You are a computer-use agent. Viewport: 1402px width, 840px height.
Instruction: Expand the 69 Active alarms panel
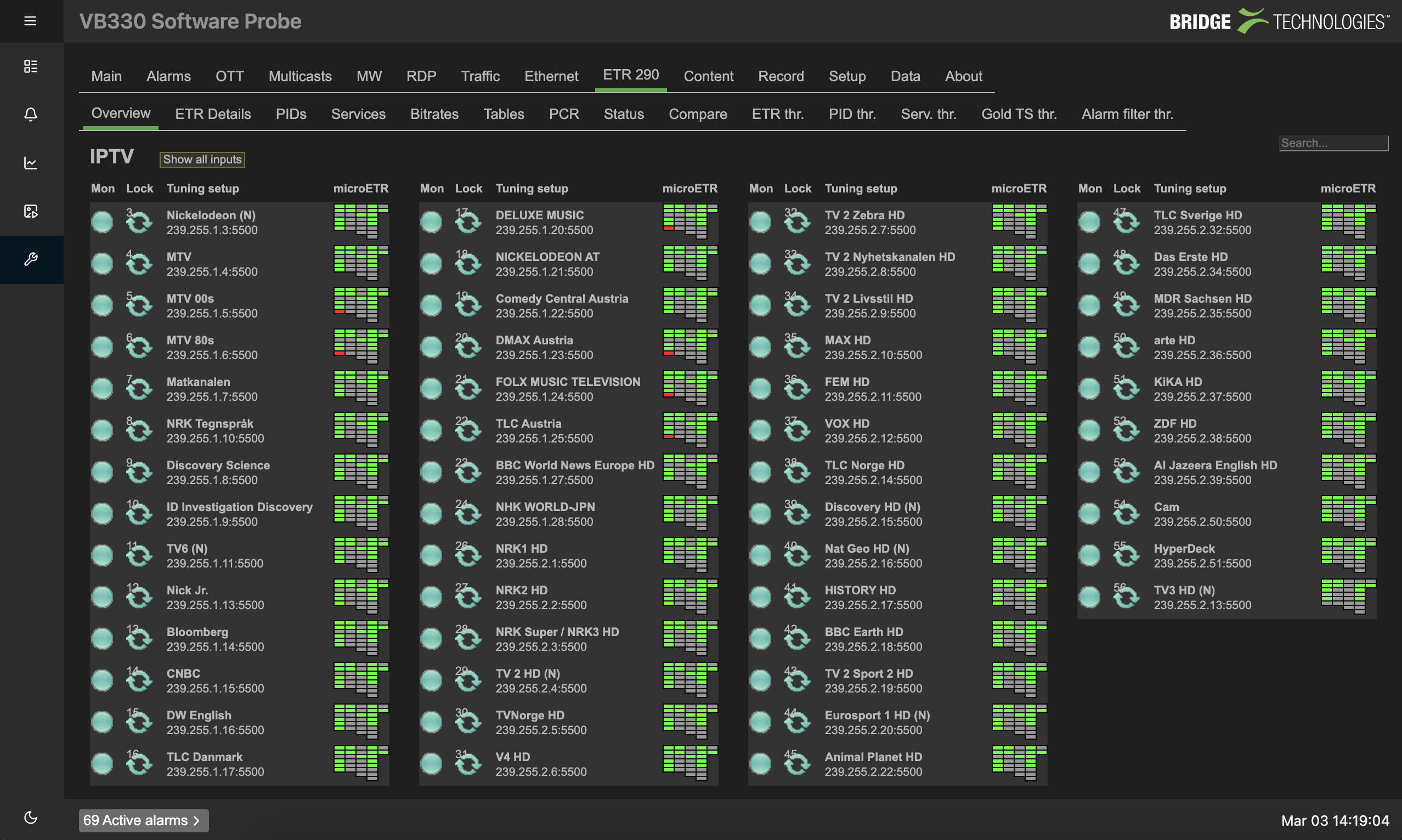coord(143,821)
